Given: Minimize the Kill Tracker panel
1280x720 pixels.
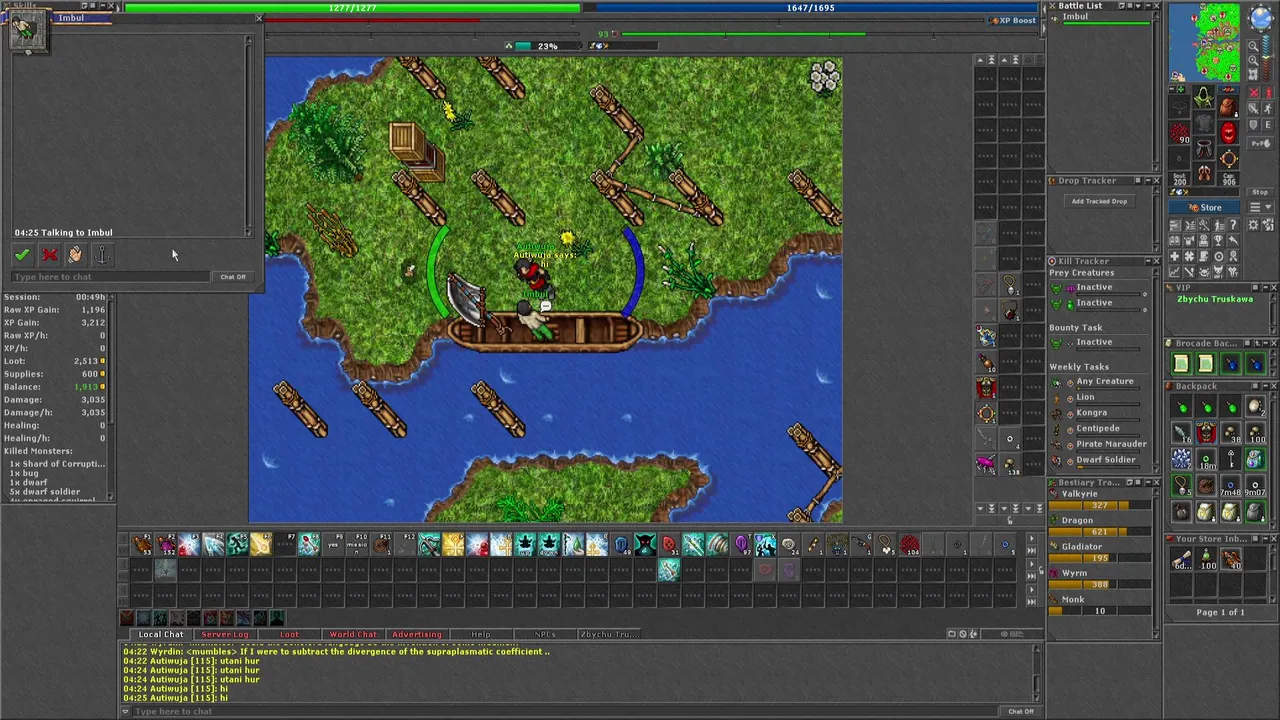Looking at the screenshot, I should tap(1146, 261).
